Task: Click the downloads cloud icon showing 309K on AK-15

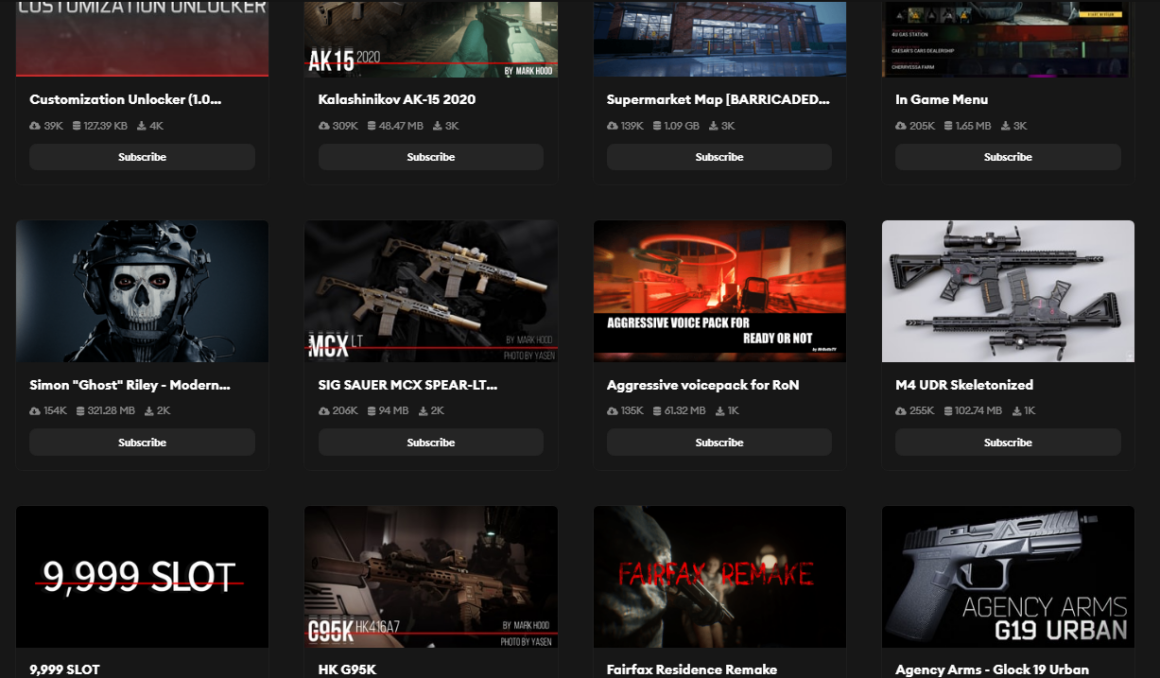Action: pyautogui.click(x=324, y=126)
